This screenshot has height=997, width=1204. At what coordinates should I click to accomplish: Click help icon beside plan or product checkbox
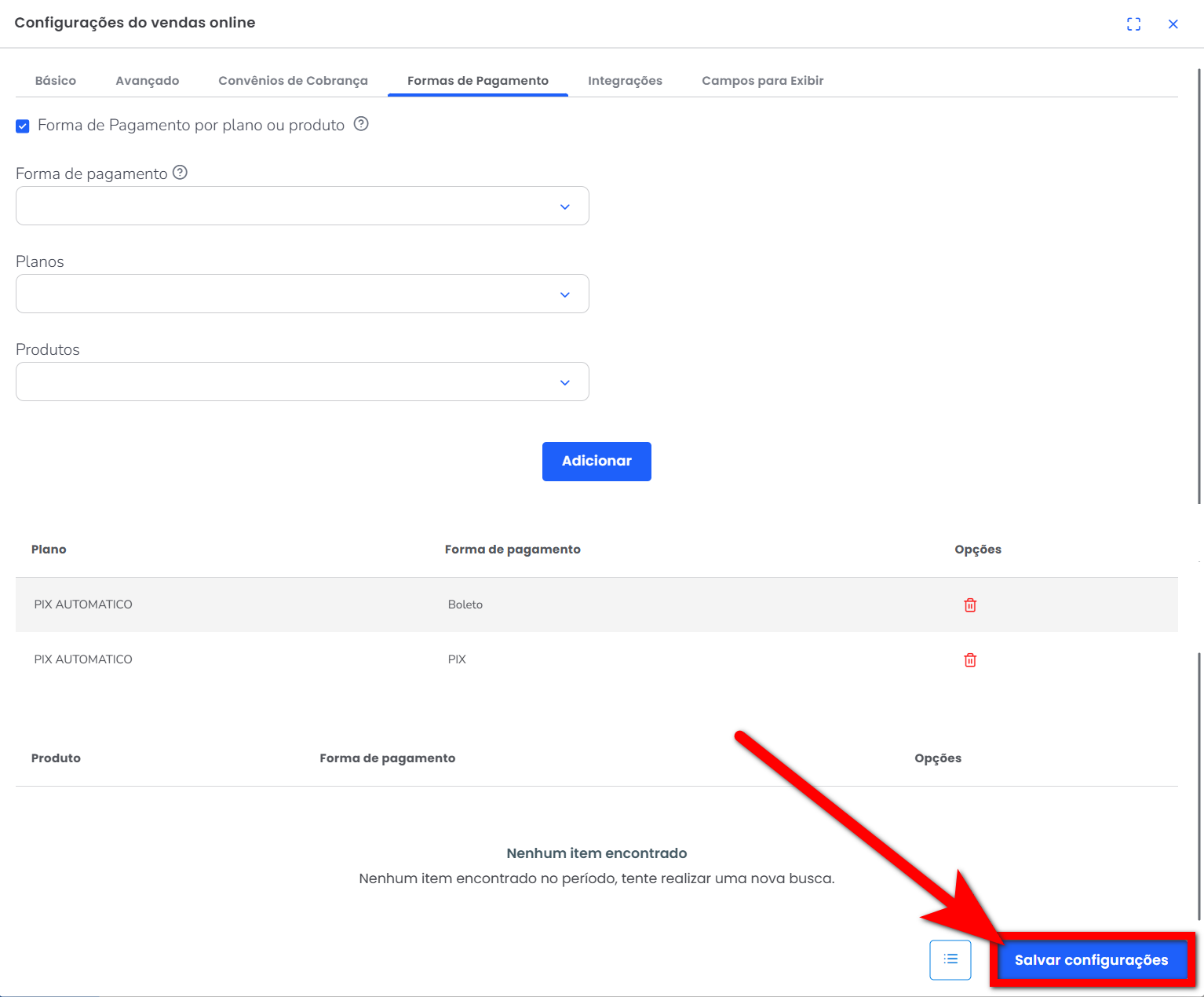click(x=361, y=124)
